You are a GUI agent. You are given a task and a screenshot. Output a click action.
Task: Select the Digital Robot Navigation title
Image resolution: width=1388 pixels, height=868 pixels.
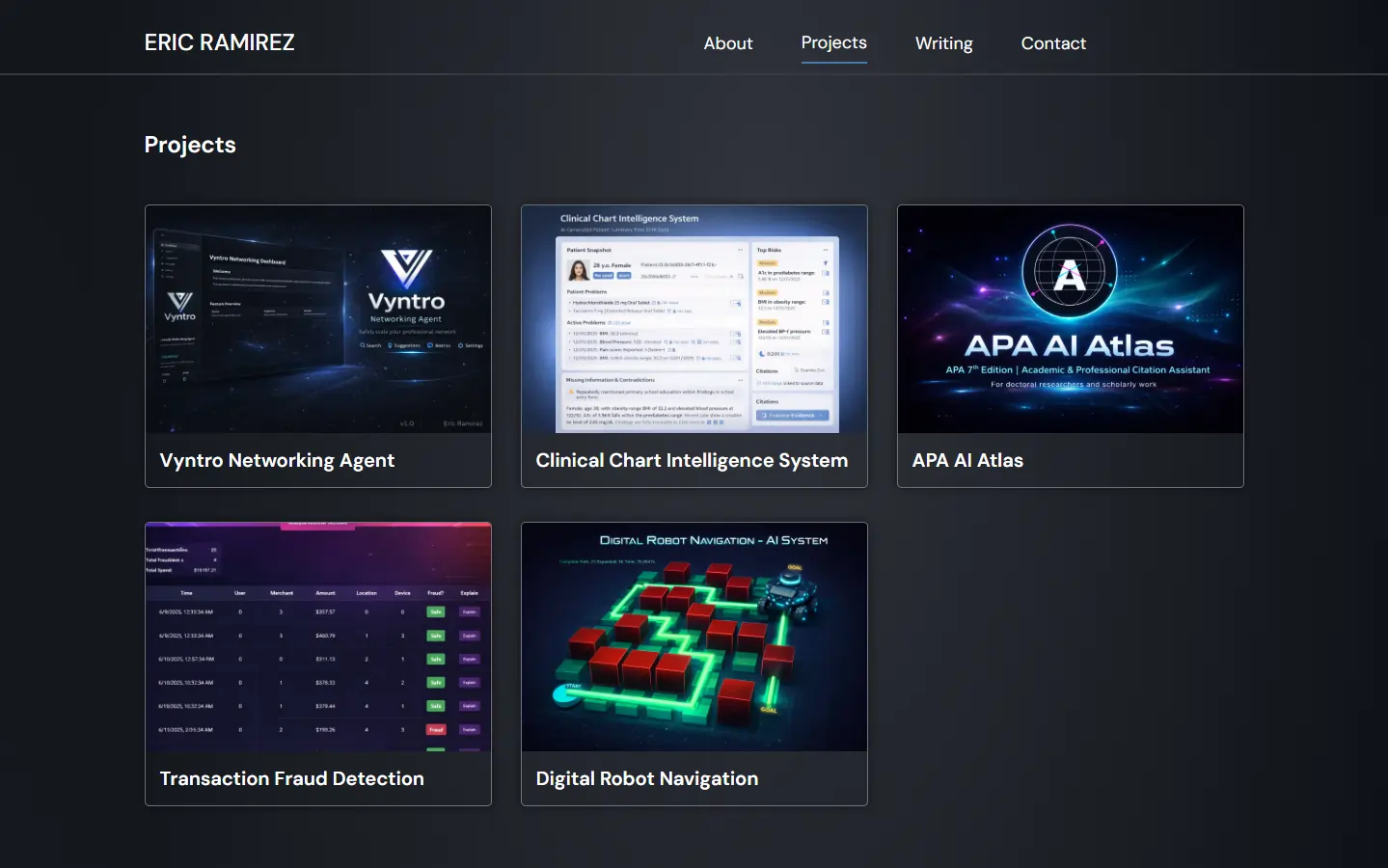[x=646, y=778]
